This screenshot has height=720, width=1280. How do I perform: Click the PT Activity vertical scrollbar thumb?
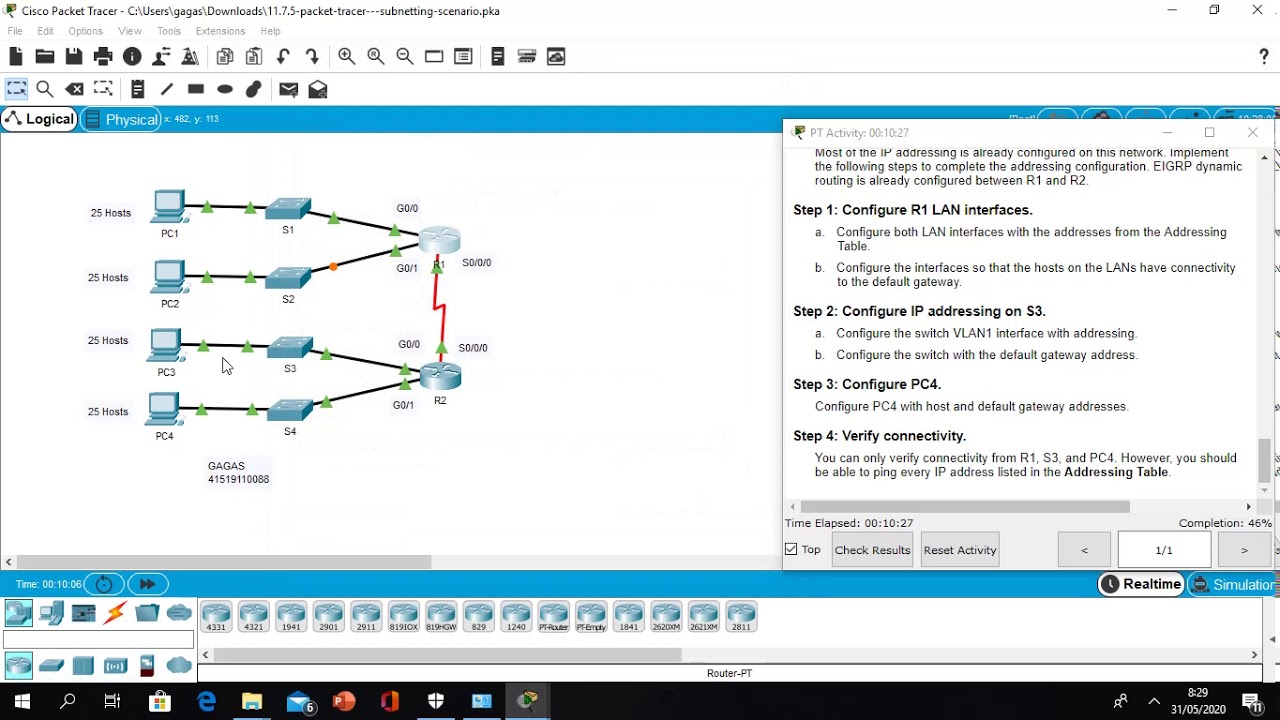point(1264,461)
